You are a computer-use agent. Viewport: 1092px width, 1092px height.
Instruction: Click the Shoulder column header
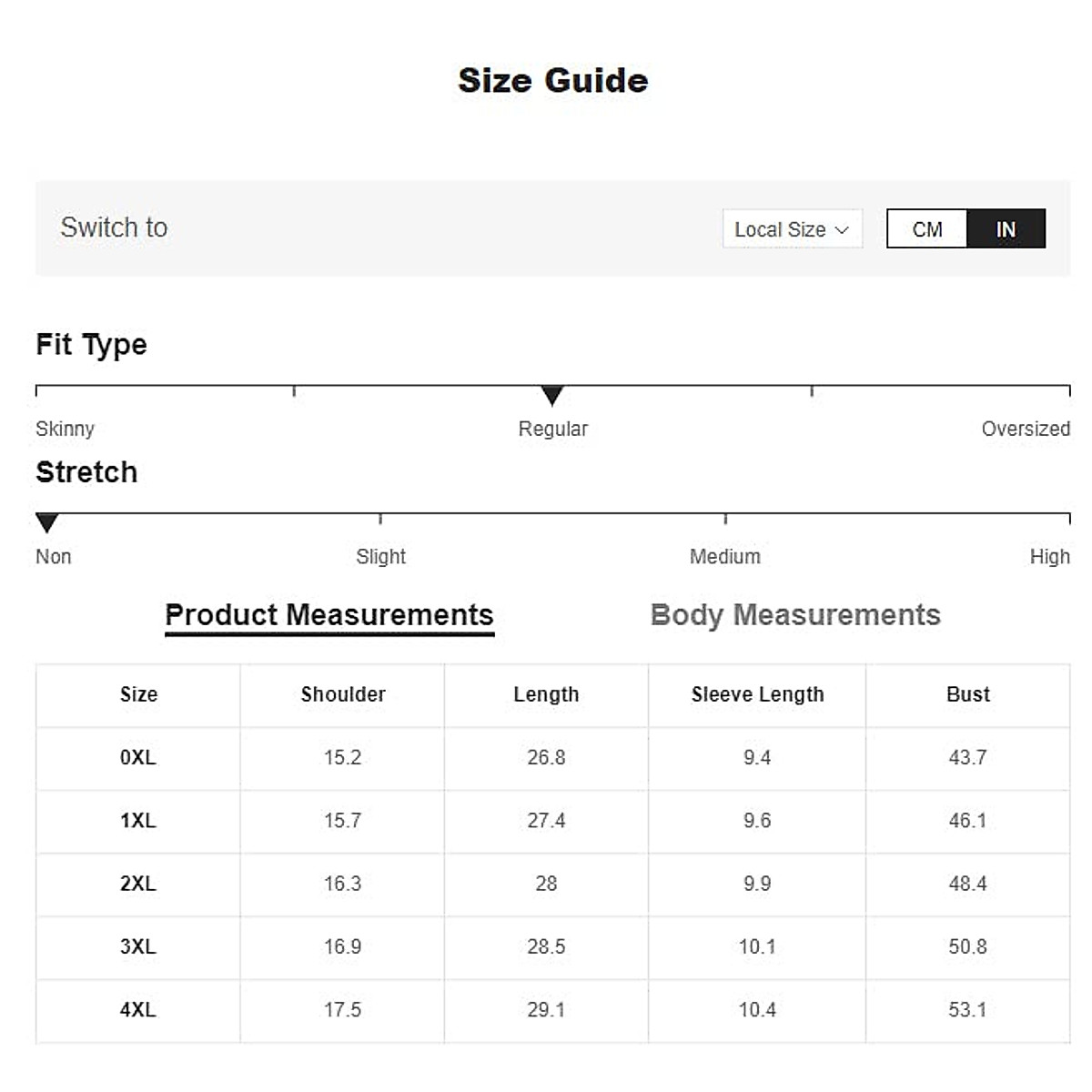(x=343, y=694)
